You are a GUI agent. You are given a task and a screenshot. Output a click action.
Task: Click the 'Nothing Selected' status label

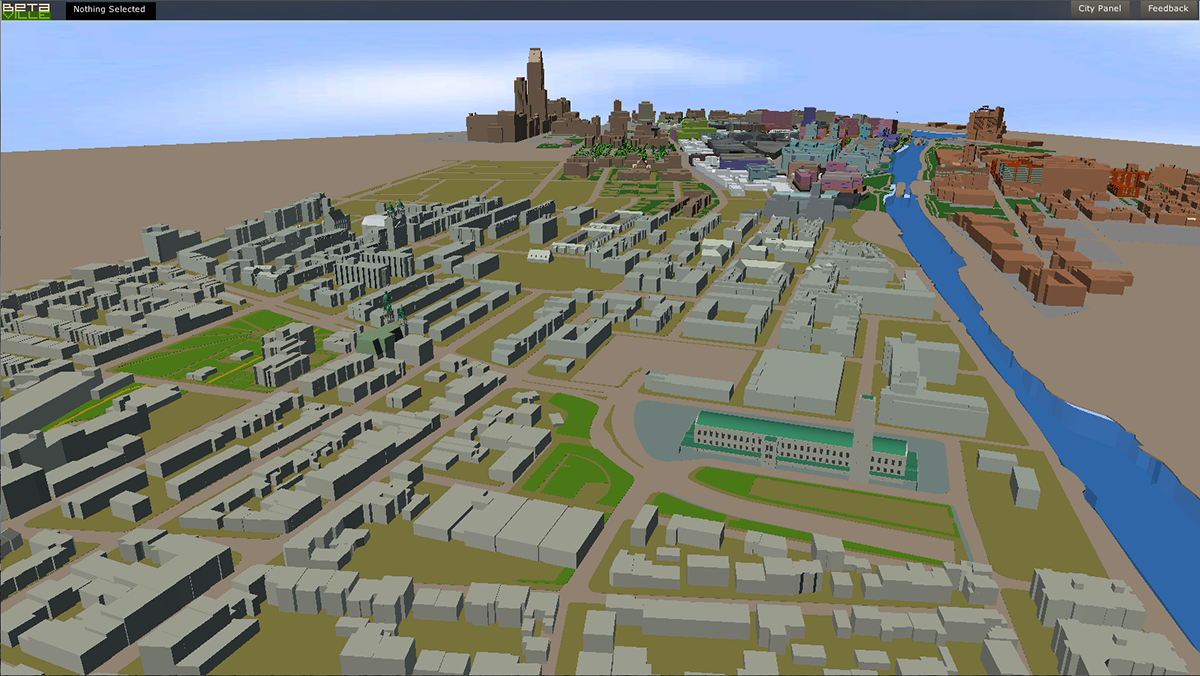point(110,10)
